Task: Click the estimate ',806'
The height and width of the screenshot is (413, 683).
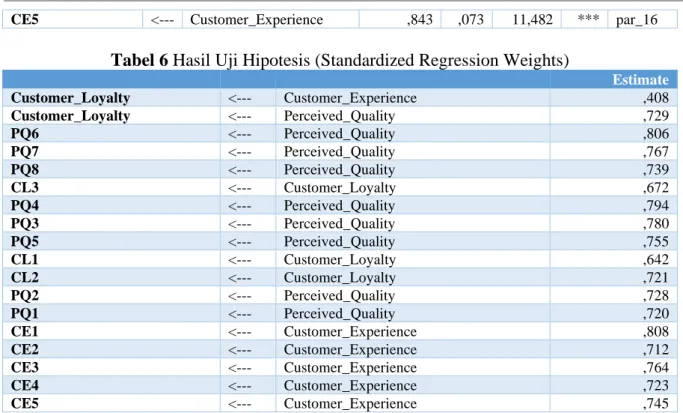Action: tap(656, 134)
